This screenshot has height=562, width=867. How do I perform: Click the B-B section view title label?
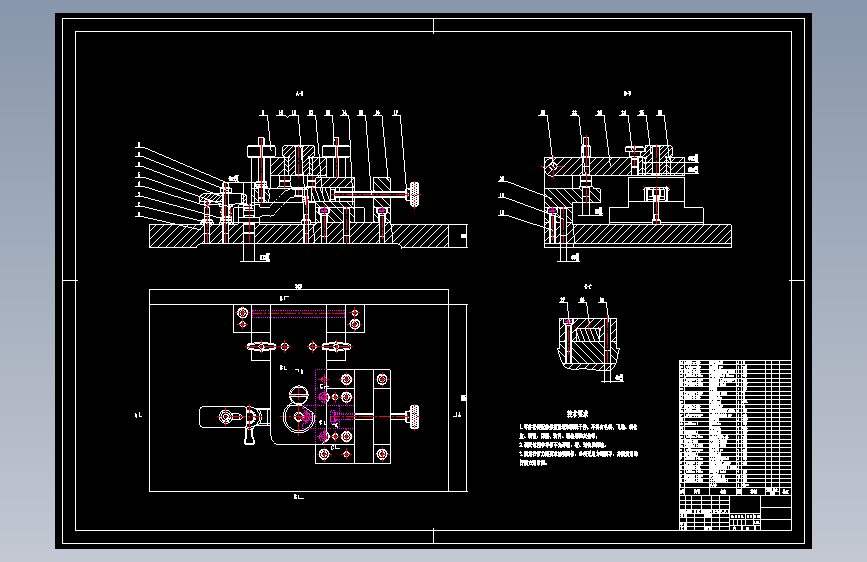[627, 93]
